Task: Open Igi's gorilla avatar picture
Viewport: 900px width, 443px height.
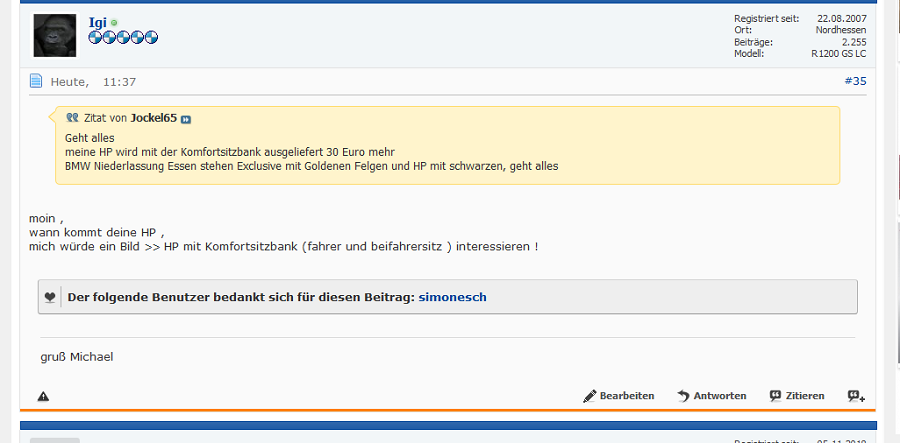Action: pyautogui.click(x=55, y=36)
